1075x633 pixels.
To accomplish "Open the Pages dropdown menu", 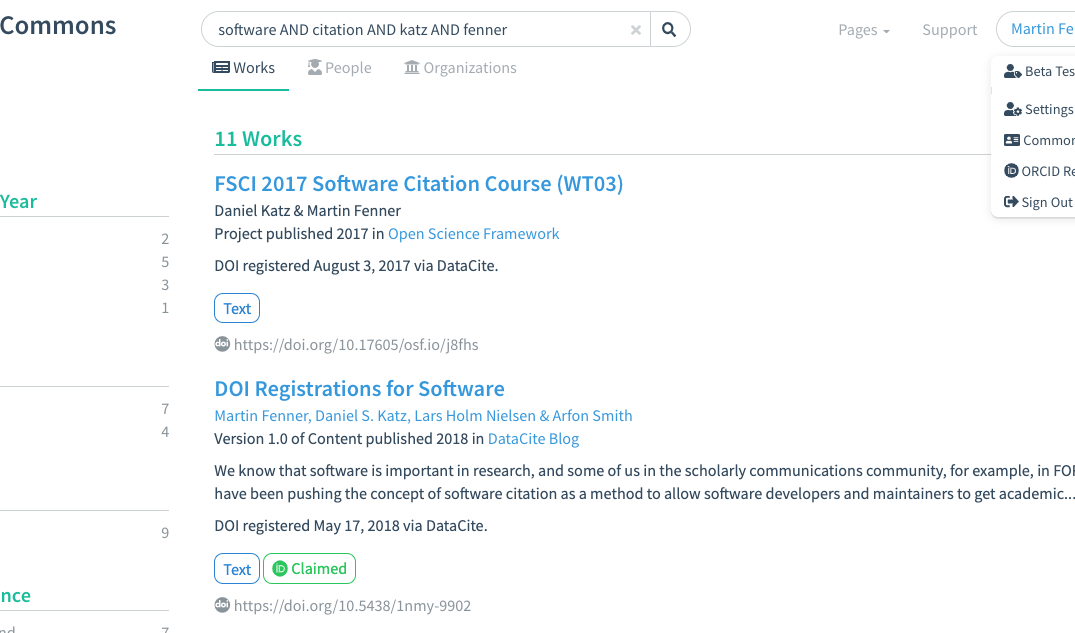I will click(863, 30).
